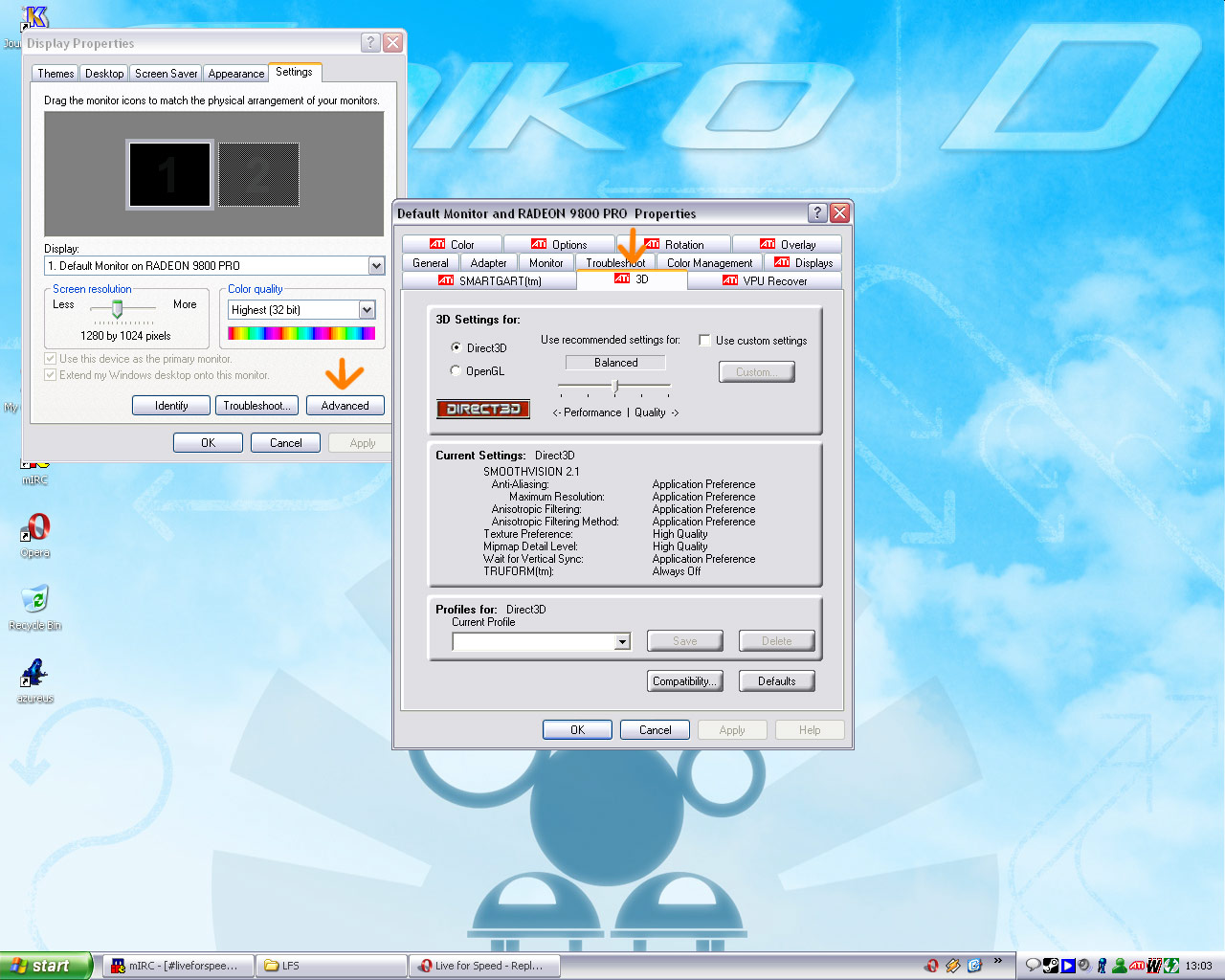Switch to the mIRC taskbar window

178,966
